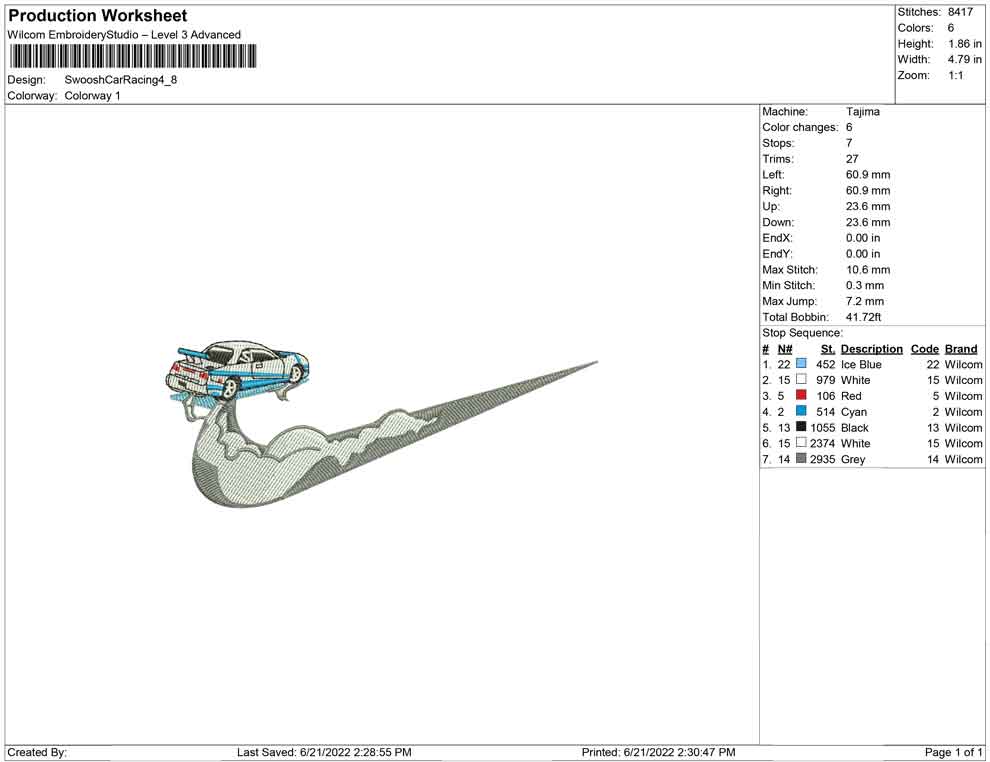Click stitch count '979' in row 2

coord(825,380)
